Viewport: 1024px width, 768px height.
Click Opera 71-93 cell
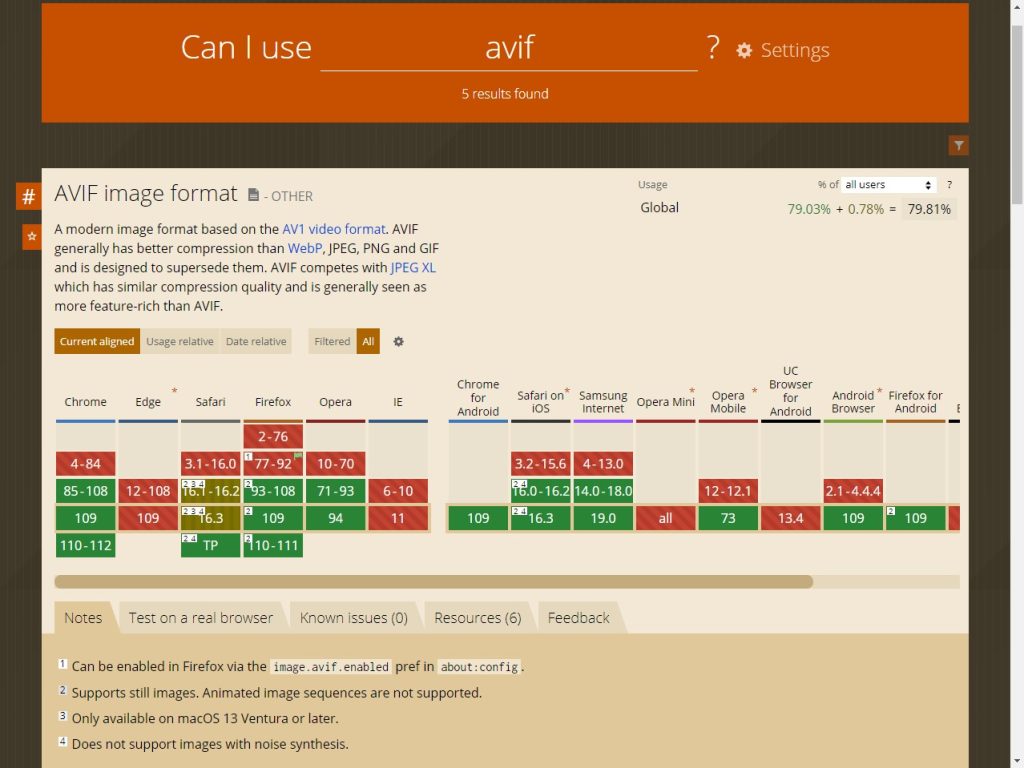(336, 491)
